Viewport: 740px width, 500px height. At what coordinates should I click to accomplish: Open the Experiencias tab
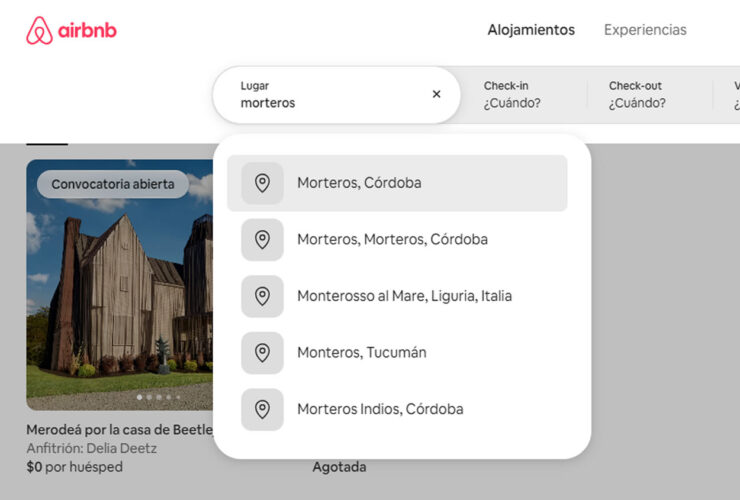click(645, 30)
